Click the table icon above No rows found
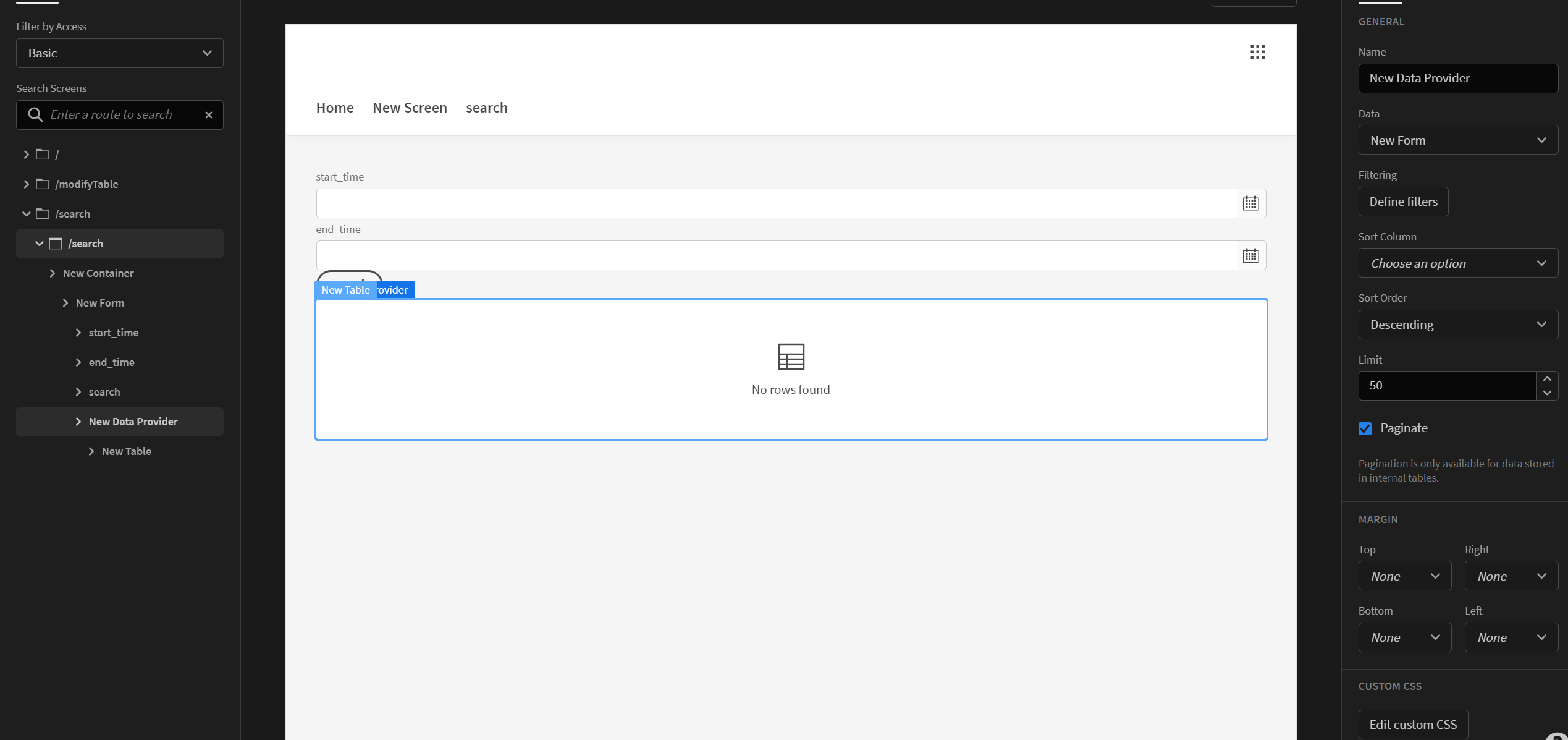This screenshot has width=1568, height=740. (x=790, y=357)
